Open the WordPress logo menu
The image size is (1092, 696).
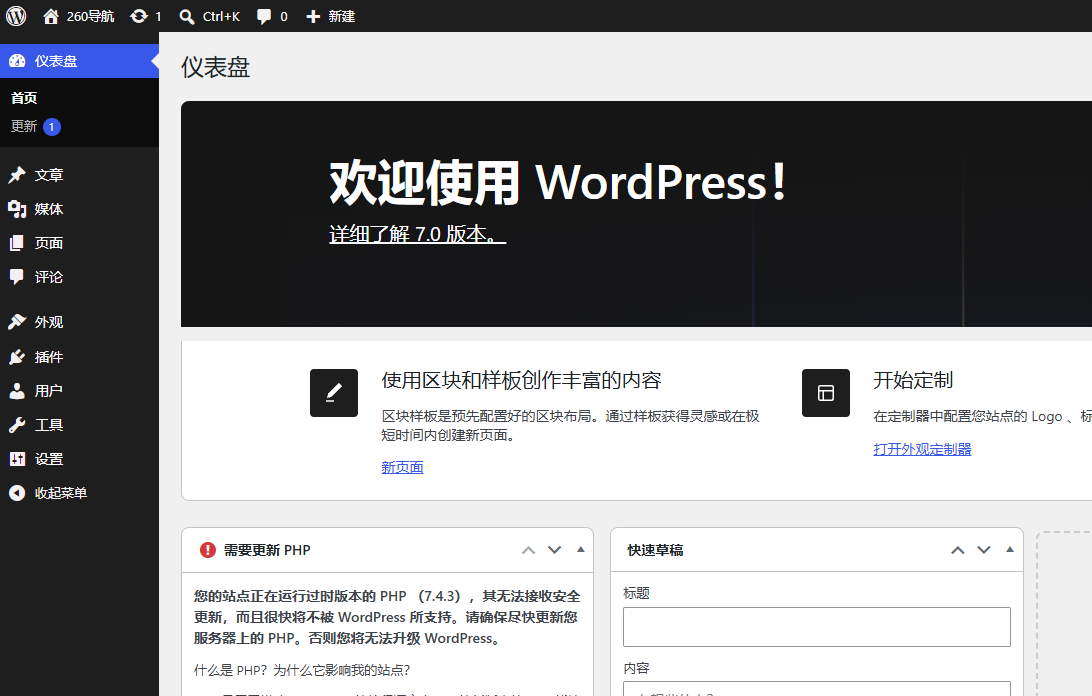(x=16, y=16)
